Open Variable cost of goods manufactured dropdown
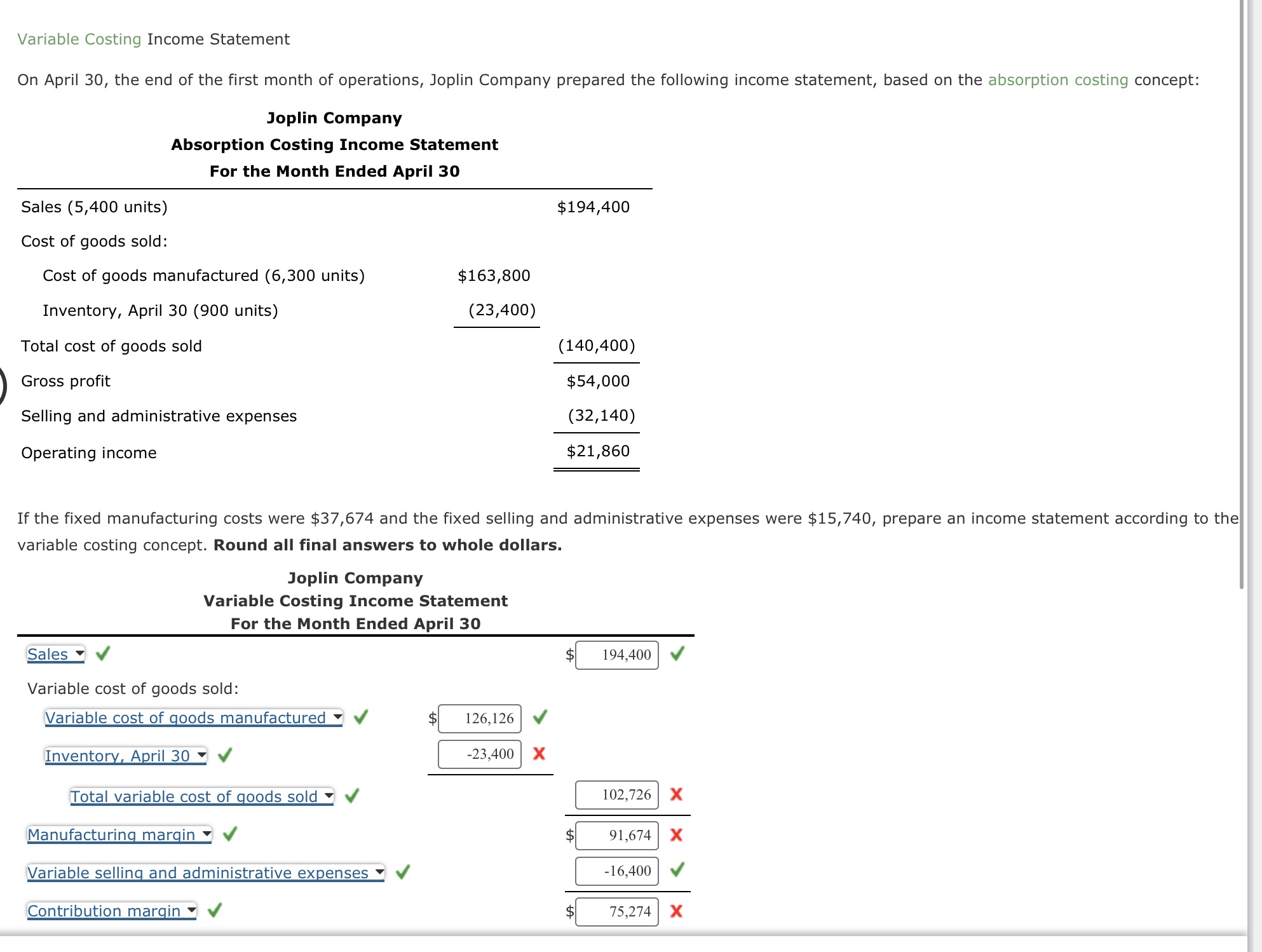The image size is (1262, 952). [x=194, y=717]
